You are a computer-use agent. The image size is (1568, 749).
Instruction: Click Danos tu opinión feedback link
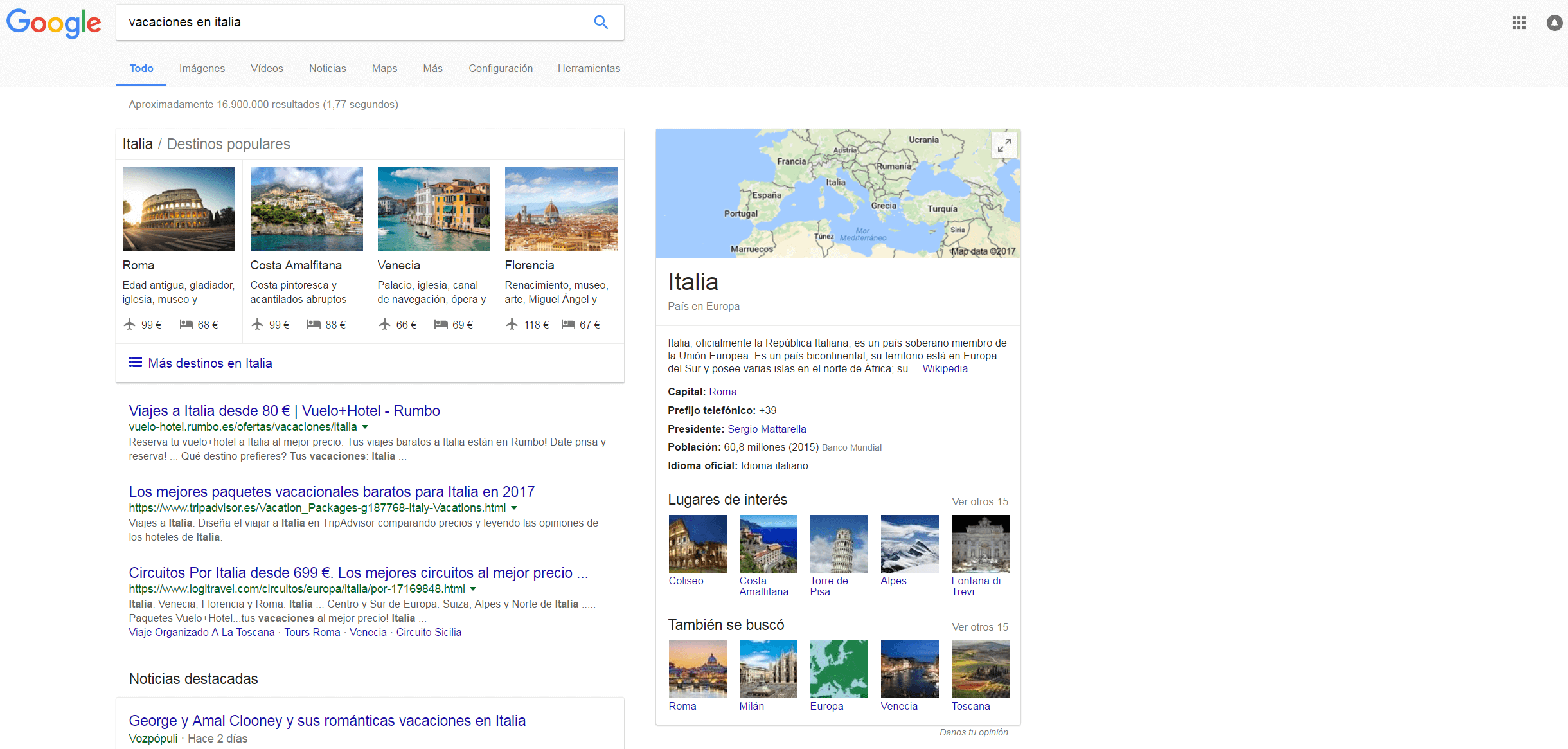pyautogui.click(x=974, y=732)
